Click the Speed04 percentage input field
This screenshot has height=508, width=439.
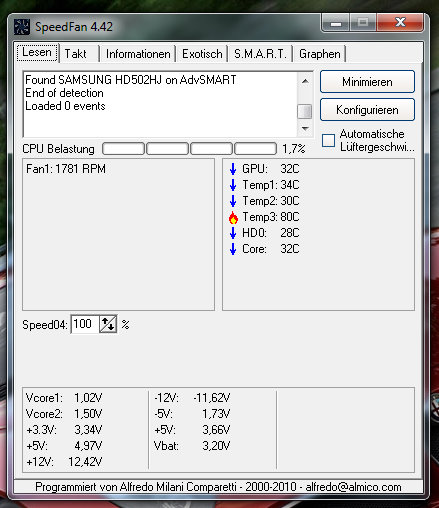coord(85,324)
